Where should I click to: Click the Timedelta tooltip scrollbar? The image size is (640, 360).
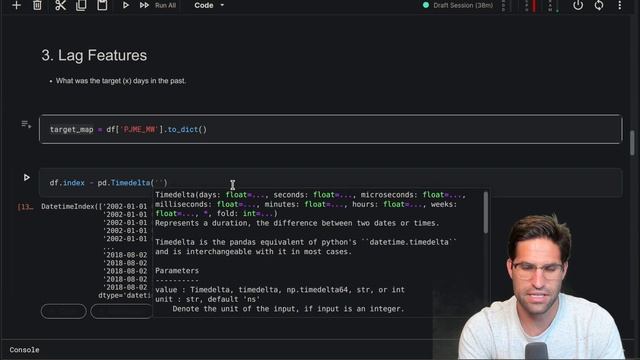coord(485,213)
